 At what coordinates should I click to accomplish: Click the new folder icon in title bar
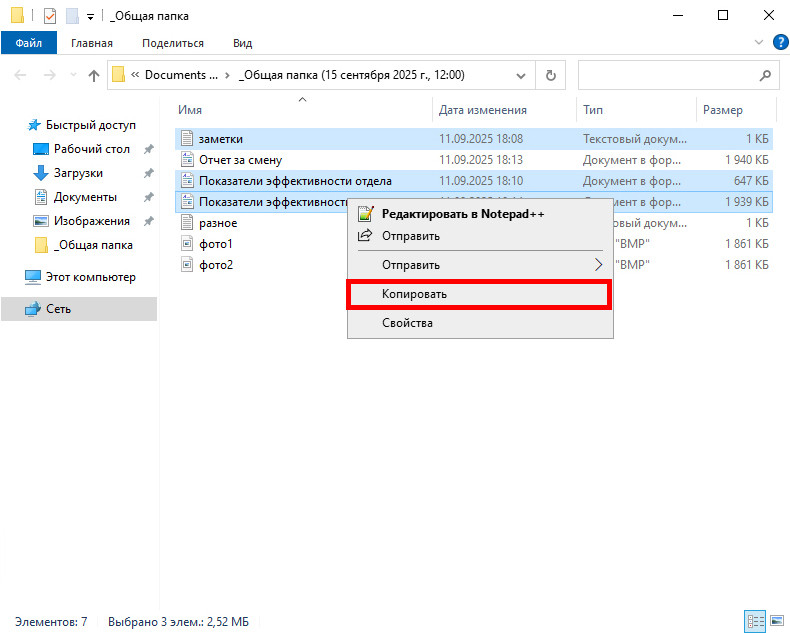[72, 16]
